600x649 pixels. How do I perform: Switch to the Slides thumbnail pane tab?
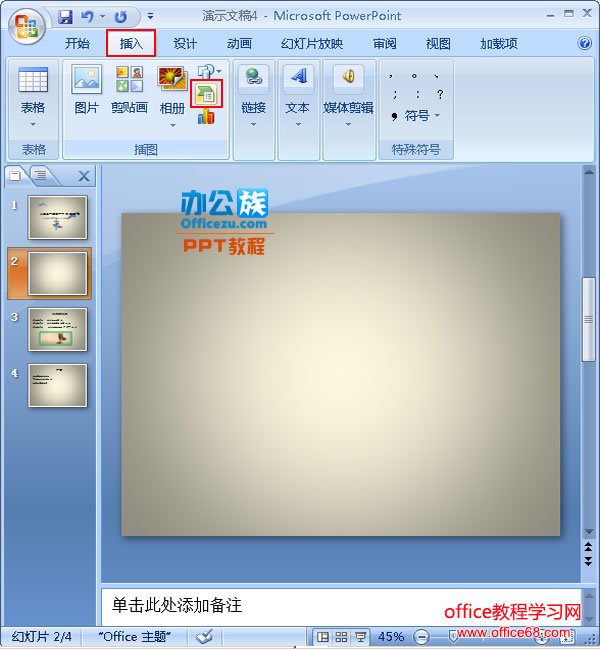pos(15,176)
